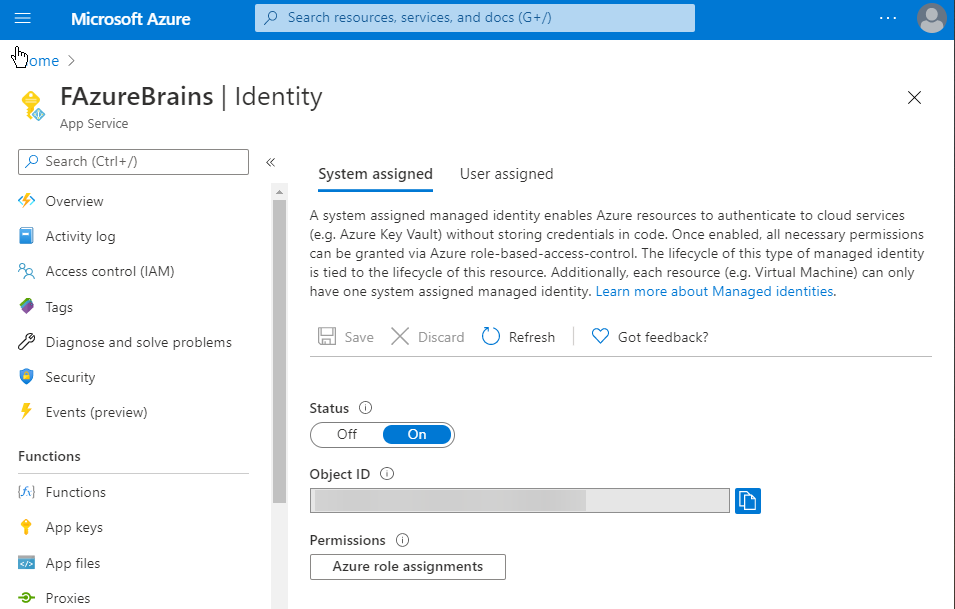955x609 pixels.
Task: Click the Discard button label
Action: (x=441, y=337)
